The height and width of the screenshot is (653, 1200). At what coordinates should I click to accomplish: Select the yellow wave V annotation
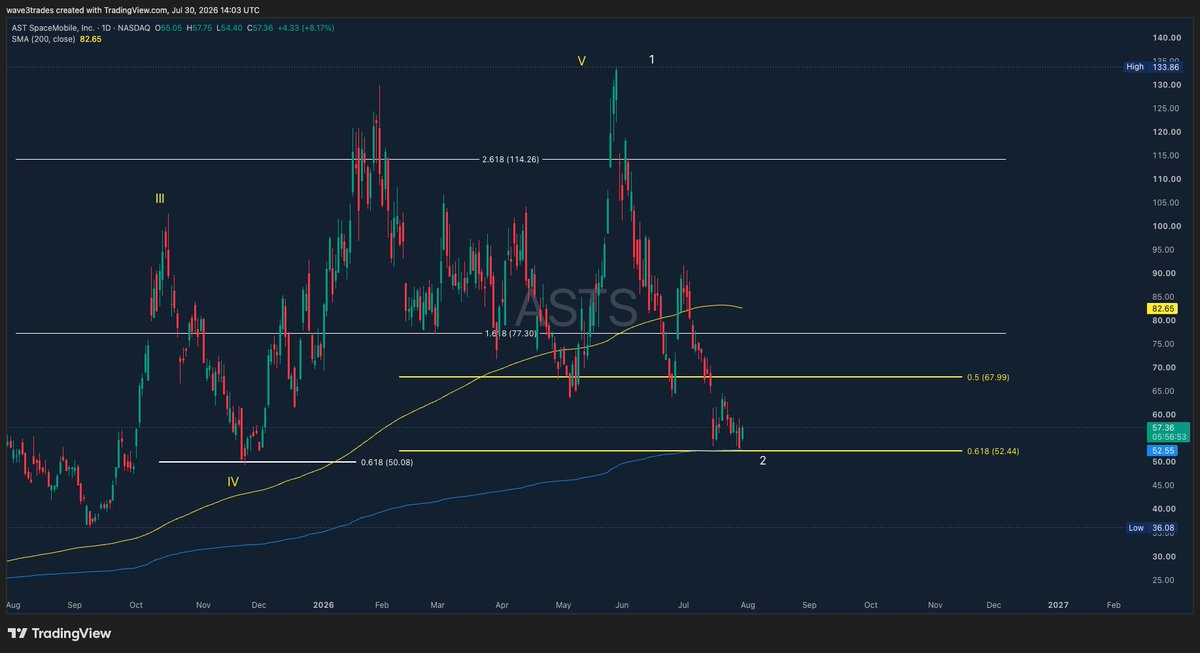click(581, 61)
